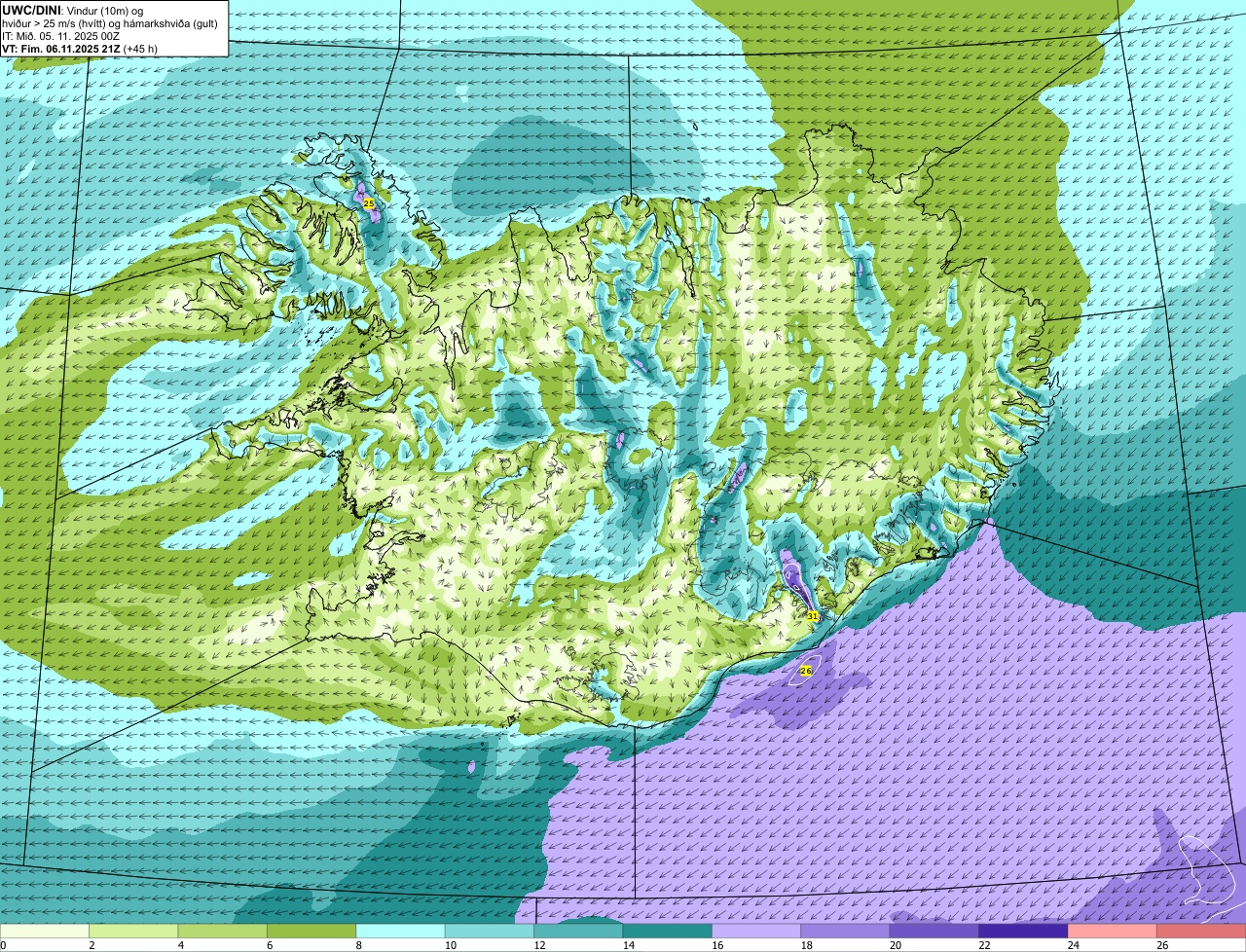The width and height of the screenshot is (1246, 952).
Task: Select the 12–14 m/s teal legend swatch
Action: 579,932
